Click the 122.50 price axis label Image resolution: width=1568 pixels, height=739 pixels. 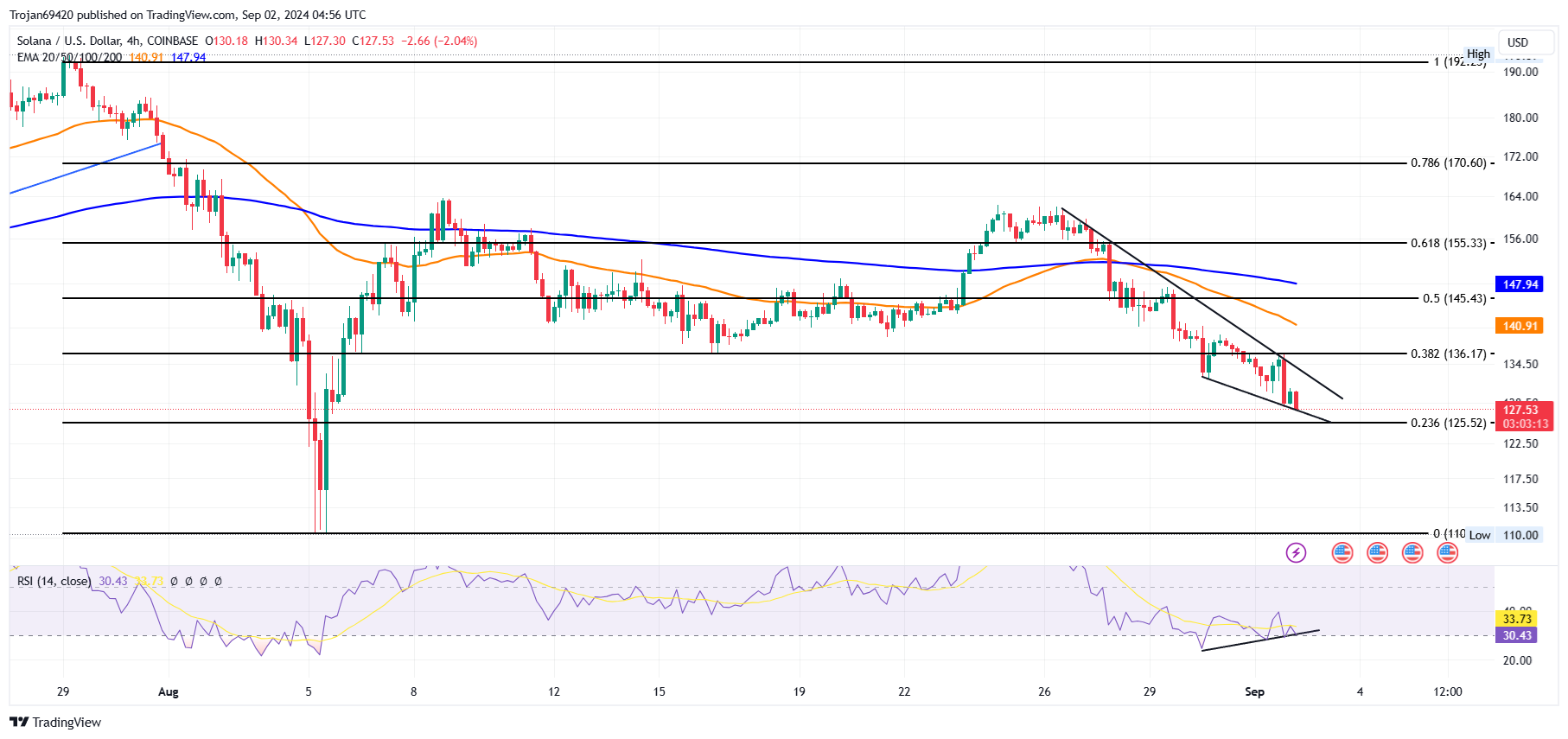pyautogui.click(x=1520, y=443)
